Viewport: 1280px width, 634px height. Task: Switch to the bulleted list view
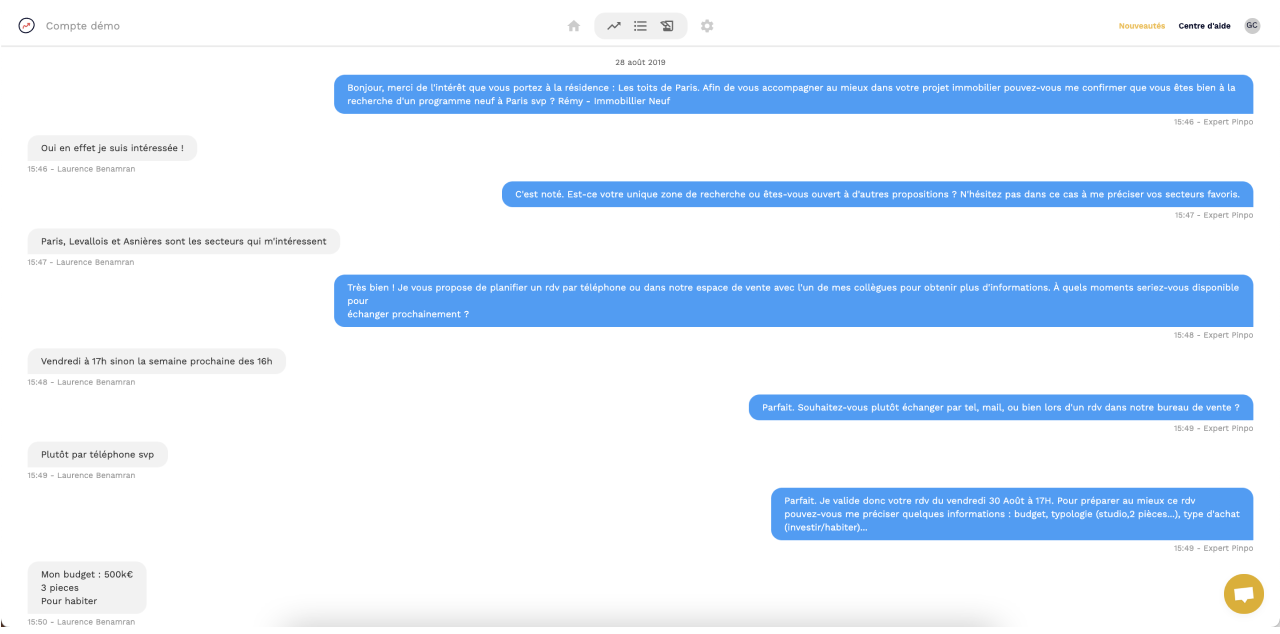pyautogui.click(x=641, y=26)
